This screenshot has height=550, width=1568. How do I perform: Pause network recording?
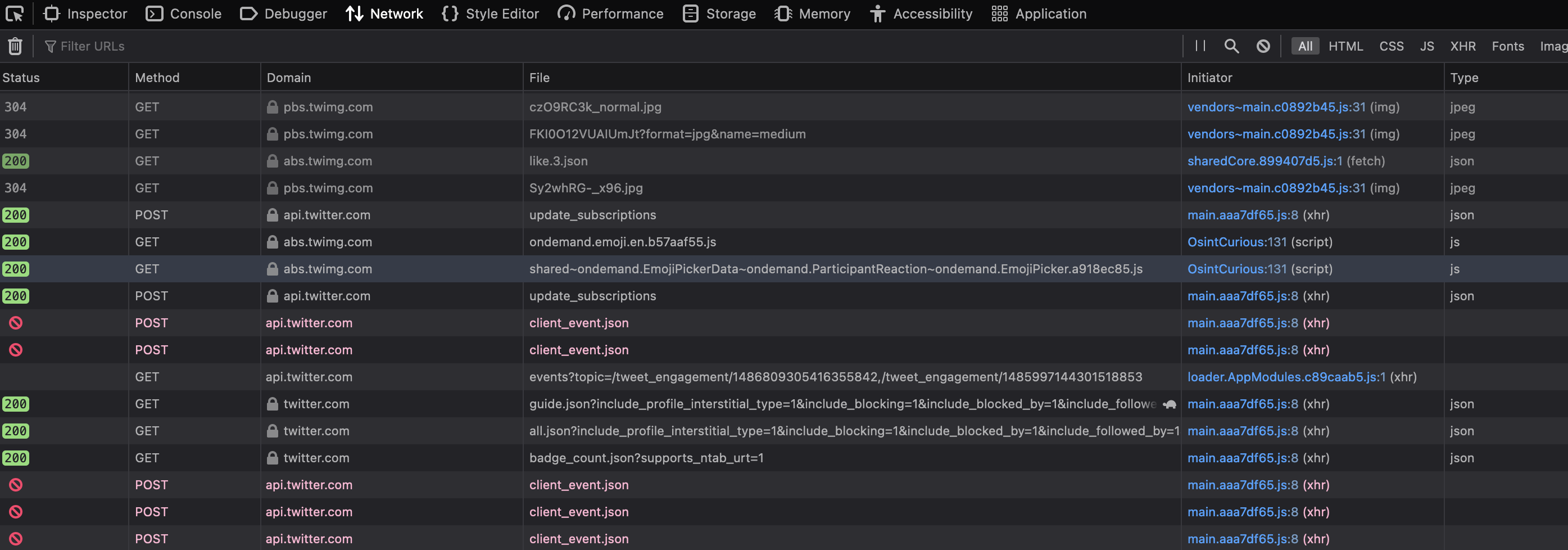click(x=1200, y=46)
